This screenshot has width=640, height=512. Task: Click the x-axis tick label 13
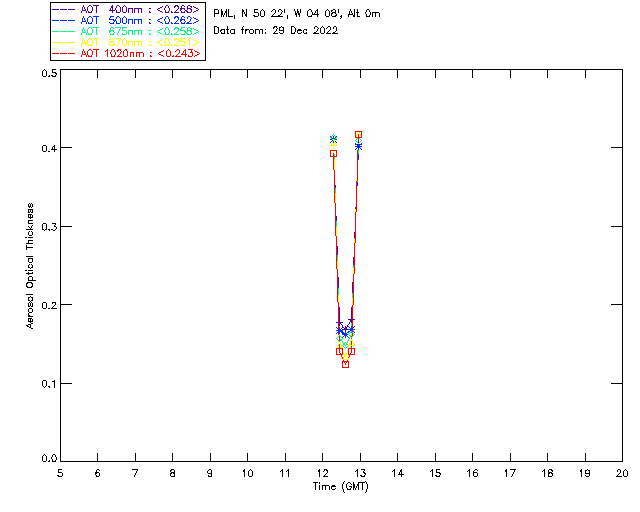click(360, 473)
